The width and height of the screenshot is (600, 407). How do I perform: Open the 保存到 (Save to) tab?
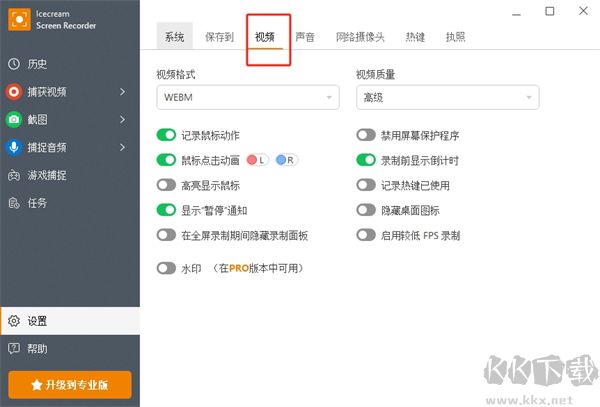217,37
